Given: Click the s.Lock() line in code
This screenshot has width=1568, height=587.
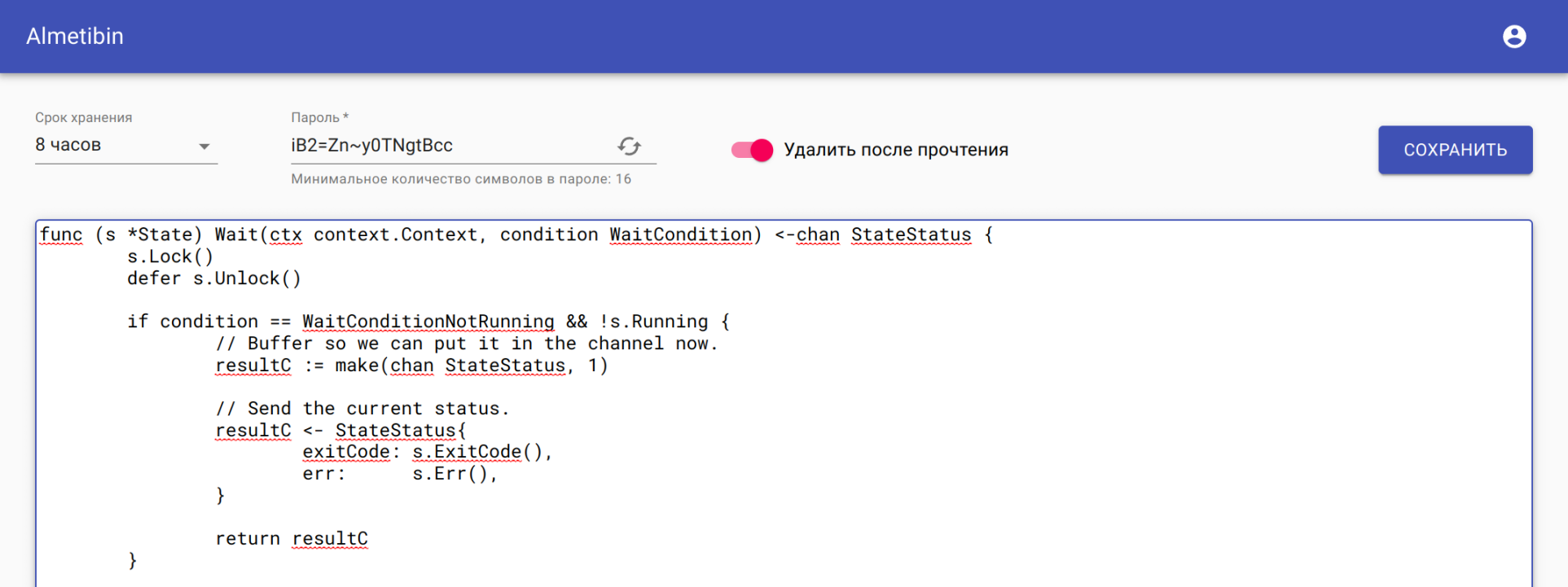Looking at the screenshot, I should coord(170,257).
